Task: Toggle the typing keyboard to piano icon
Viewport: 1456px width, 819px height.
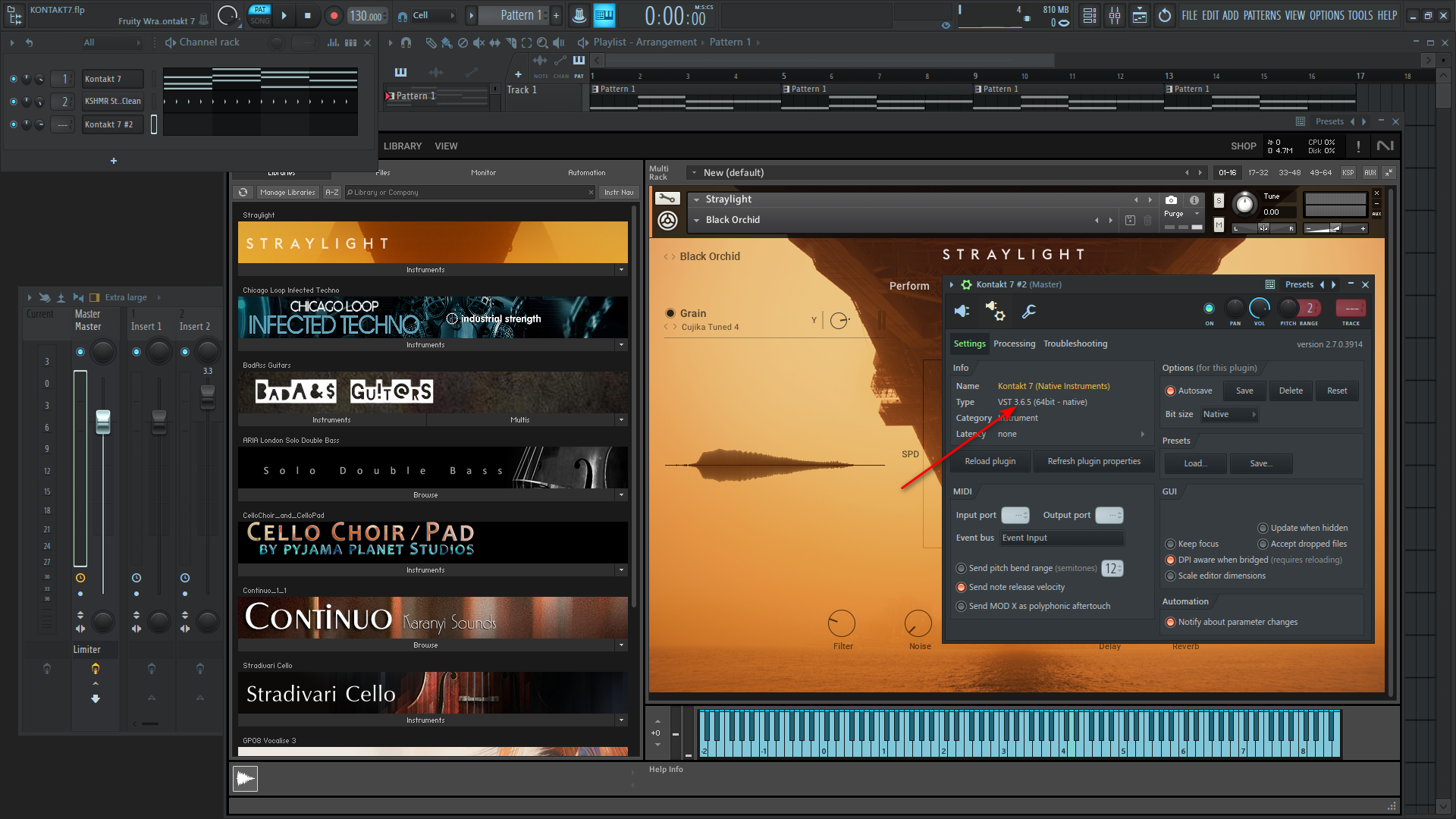Action: coord(604,15)
